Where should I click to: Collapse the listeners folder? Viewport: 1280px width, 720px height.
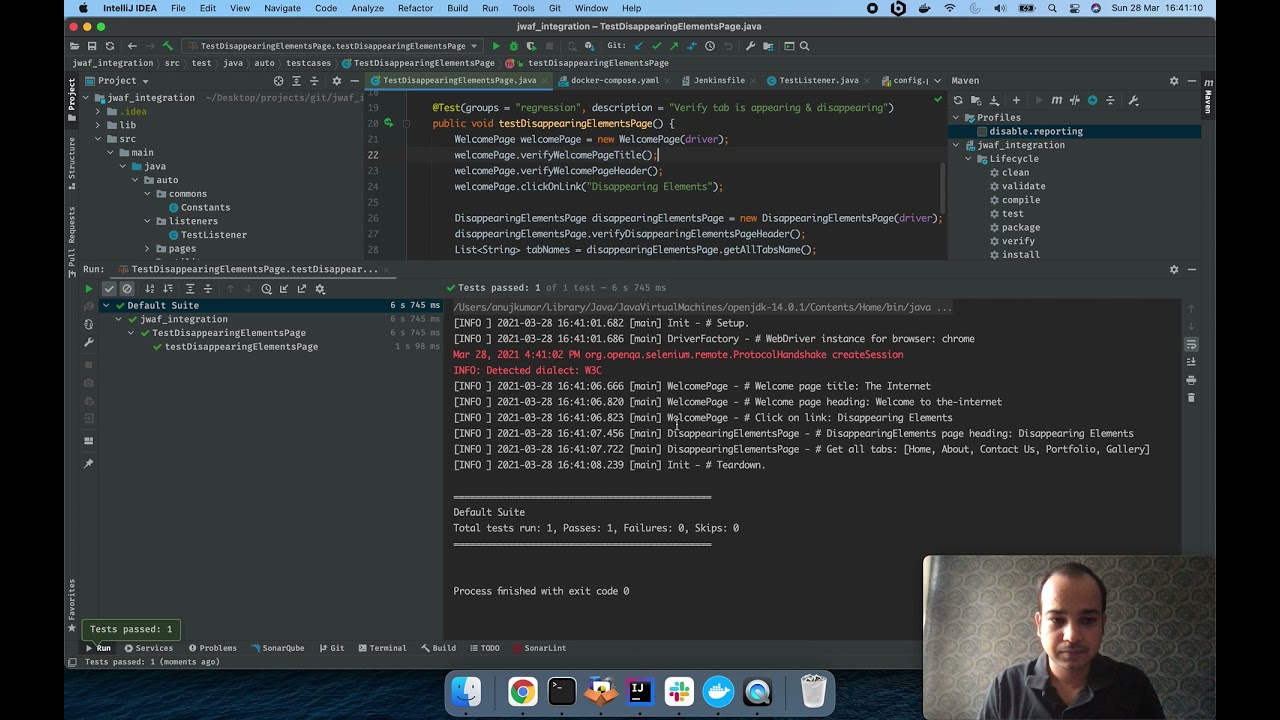[x=147, y=221]
